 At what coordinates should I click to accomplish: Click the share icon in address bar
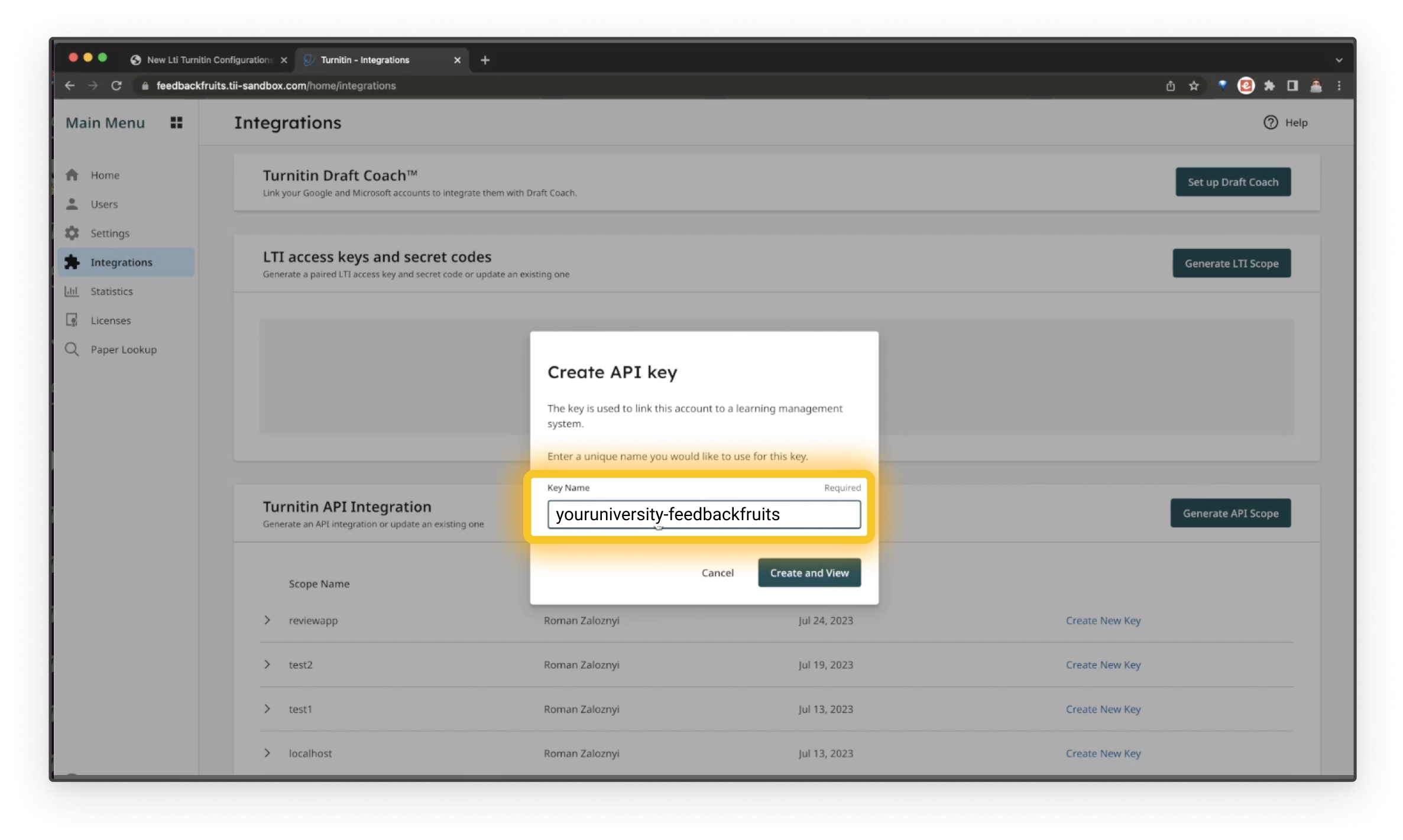click(1170, 86)
